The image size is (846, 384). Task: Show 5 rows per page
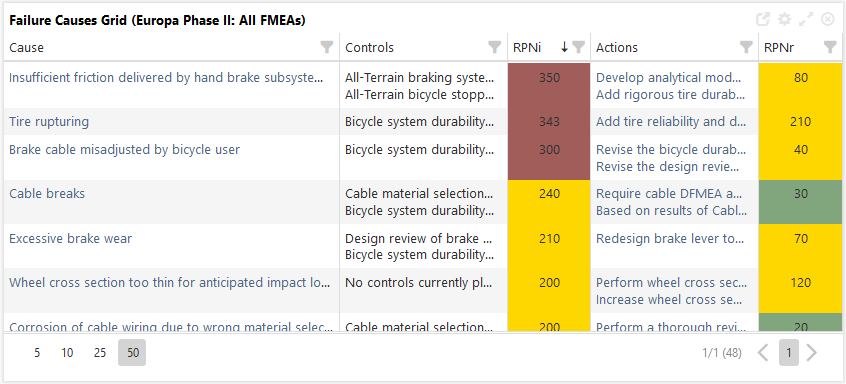click(37, 353)
